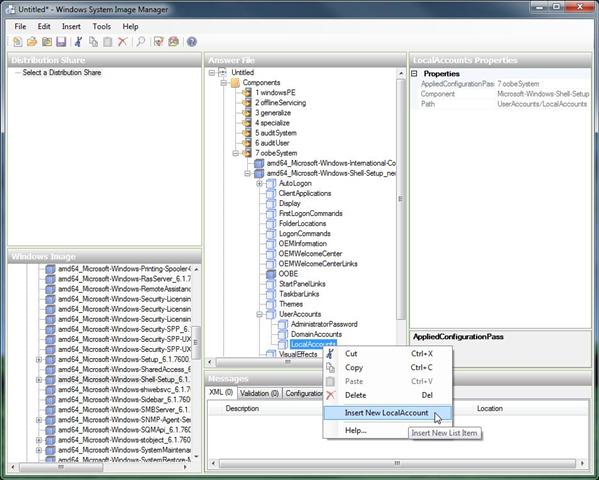Image resolution: width=599 pixels, height=480 pixels.
Task: Open the Tools menu
Action: (x=102, y=26)
